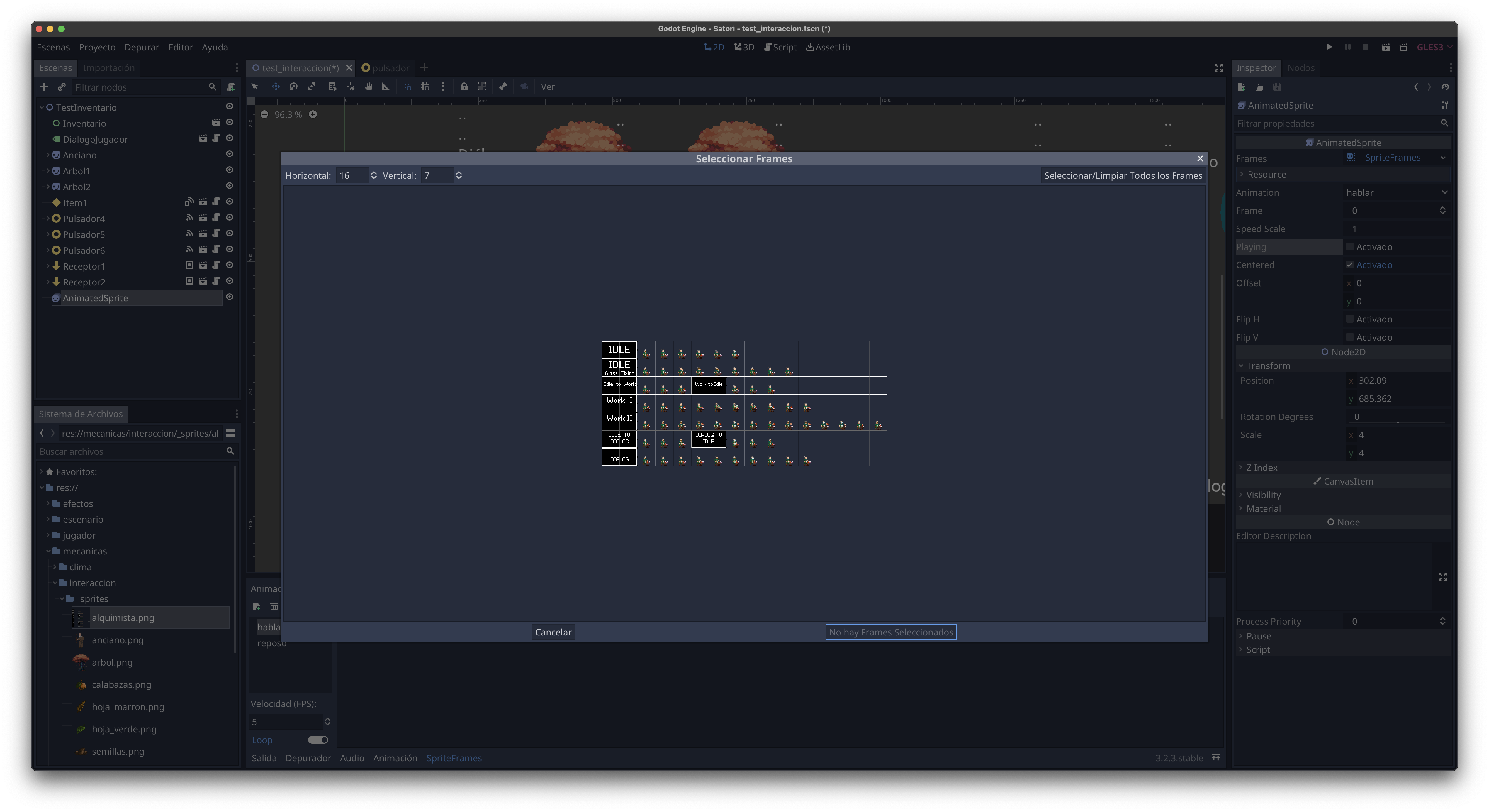This screenshot has width=1489, height=812.
Task: Enable the Flip H checkbox
Action: (x=1350, y=319)
